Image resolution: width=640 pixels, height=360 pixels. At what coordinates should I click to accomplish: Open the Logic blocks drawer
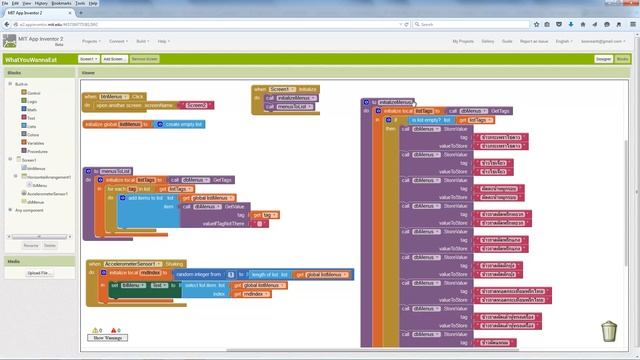(x=29, y=101)
